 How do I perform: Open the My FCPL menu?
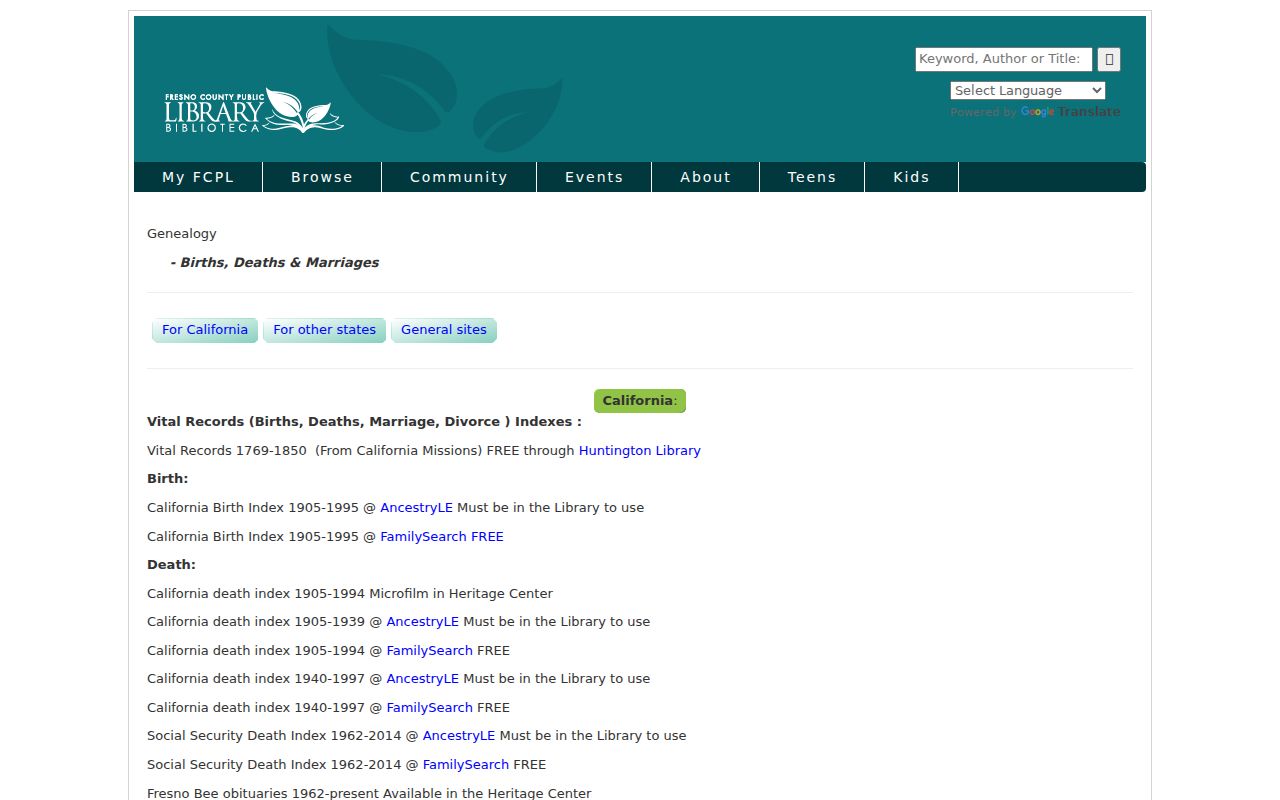point(198,177)
